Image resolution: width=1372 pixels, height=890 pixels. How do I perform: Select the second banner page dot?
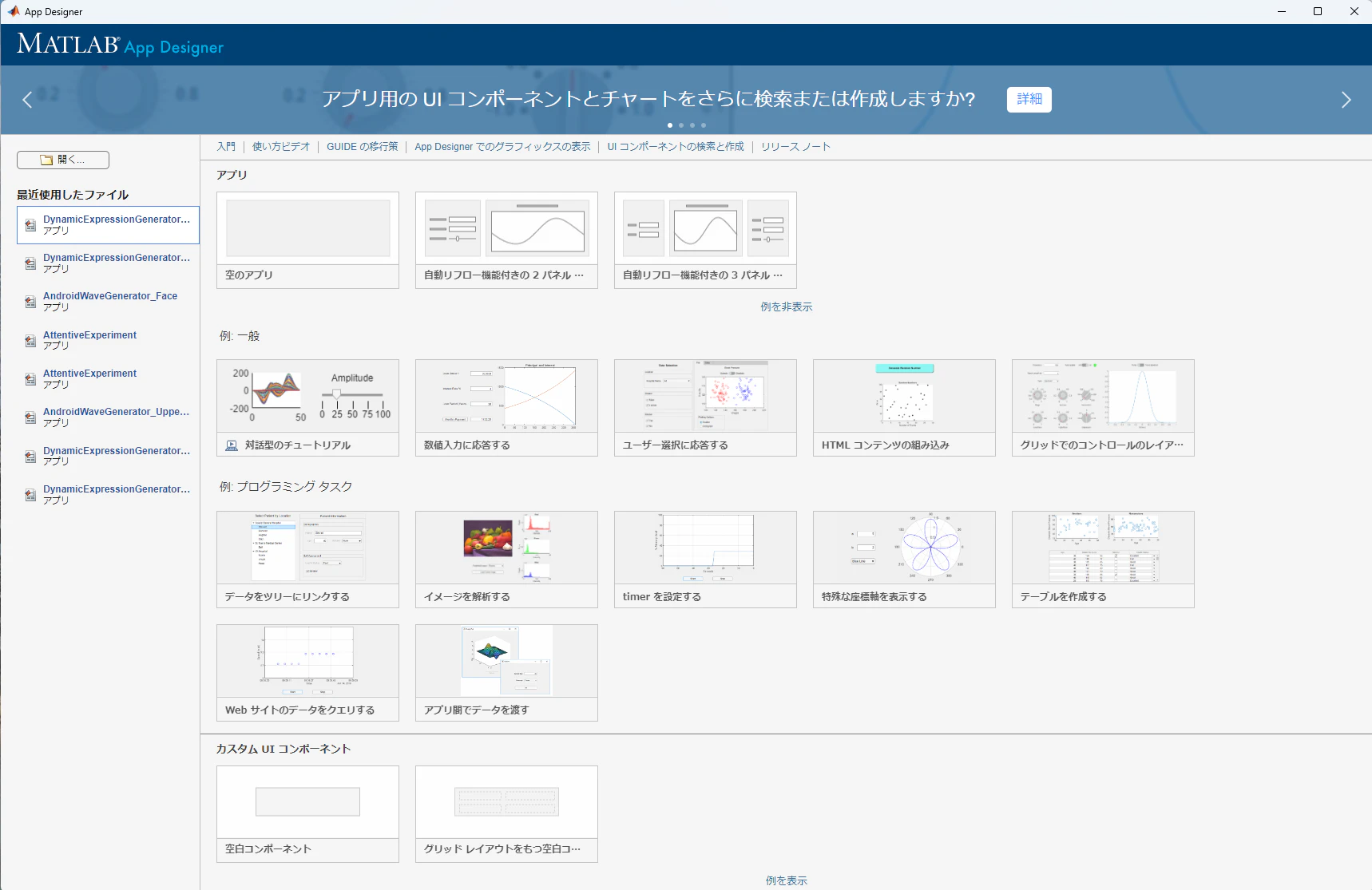coord(681,125)
